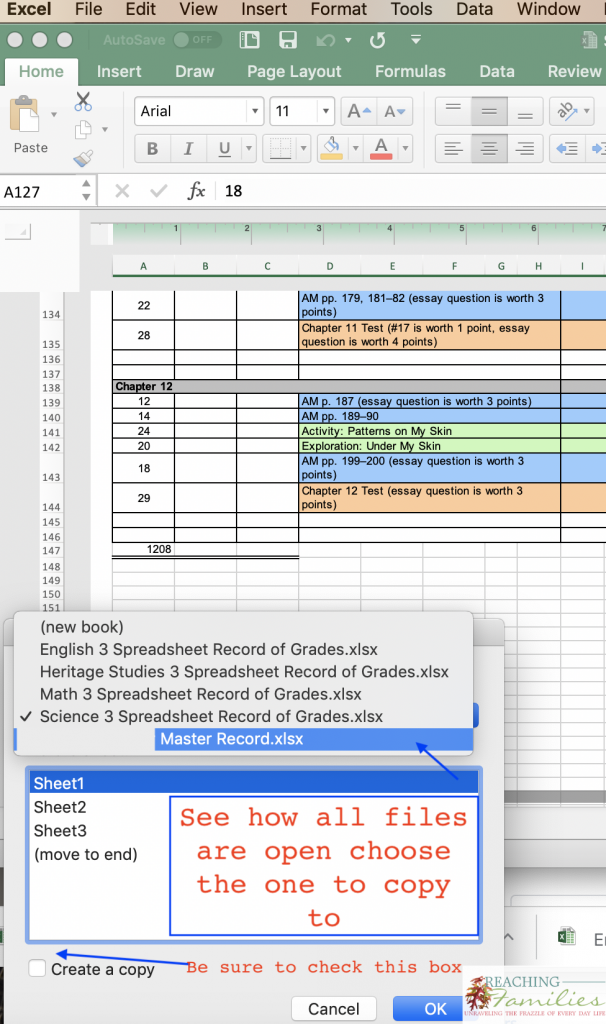Image resolution: width=606 pixels, height=1024 pixels.
Task: Click the Paste clipboard icon
Action: 24,115
